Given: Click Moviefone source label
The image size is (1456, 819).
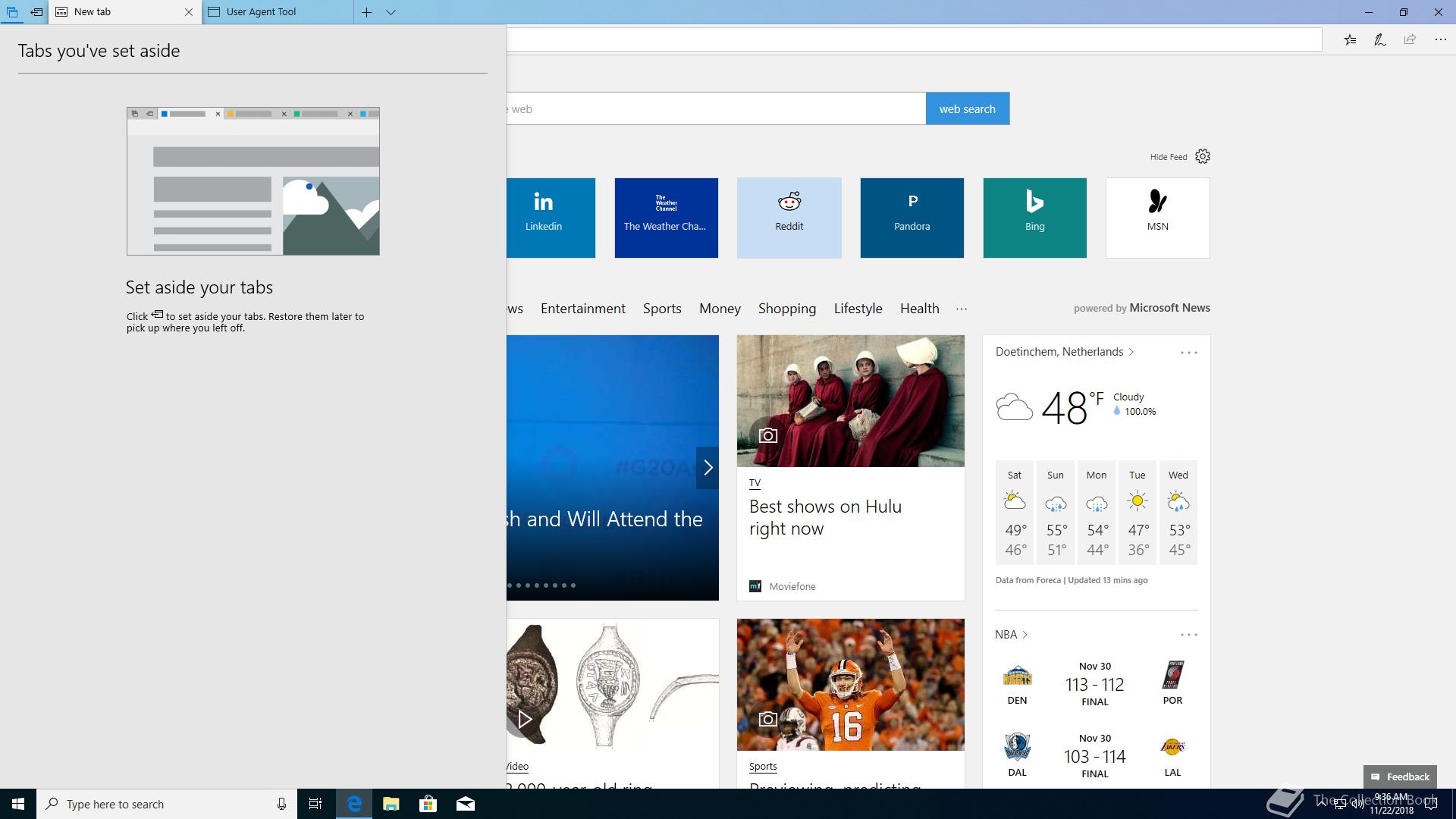Looking at the screenshot, I should pyautogui.click(x=792, y=586).
